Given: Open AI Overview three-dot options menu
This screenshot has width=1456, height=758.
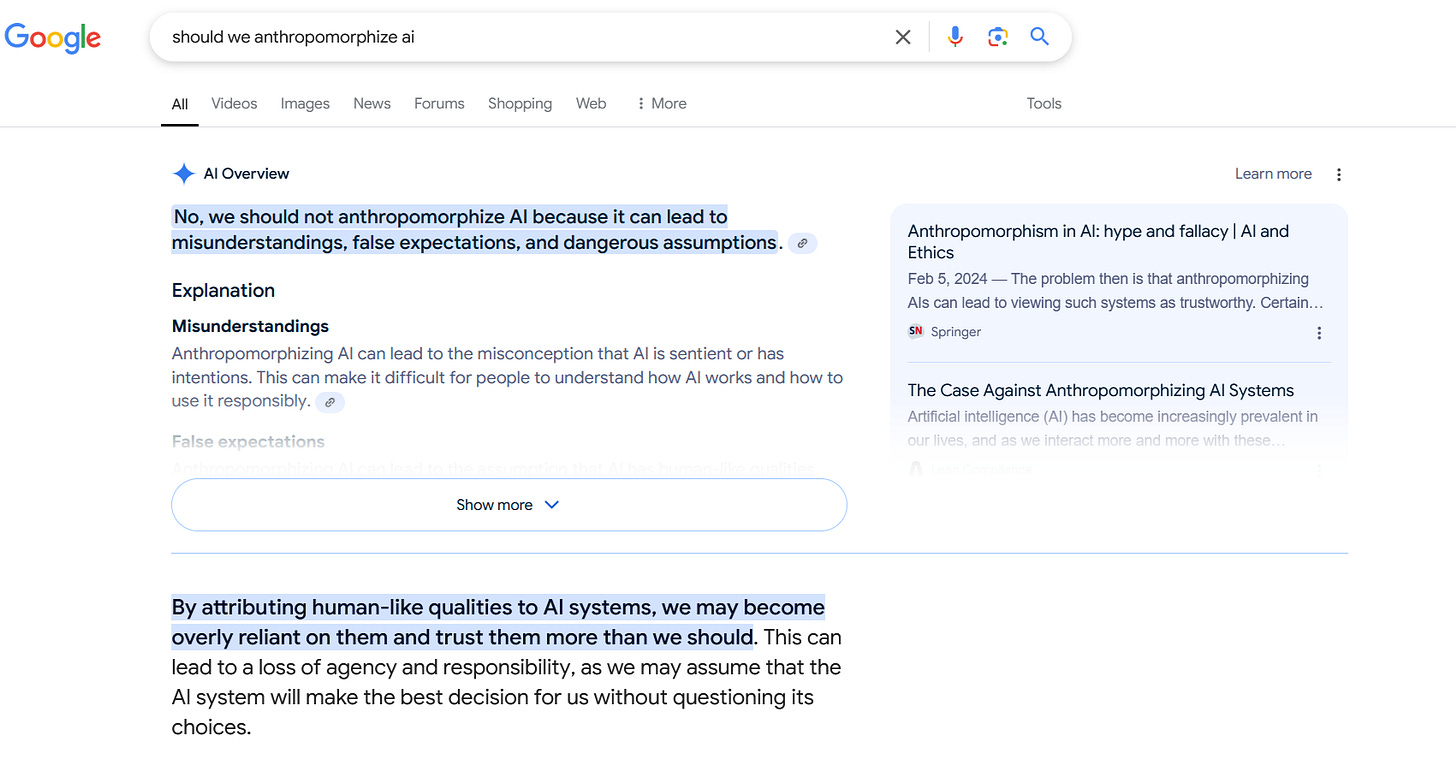Looking at the screenshot, I should tap(1339, 174).
